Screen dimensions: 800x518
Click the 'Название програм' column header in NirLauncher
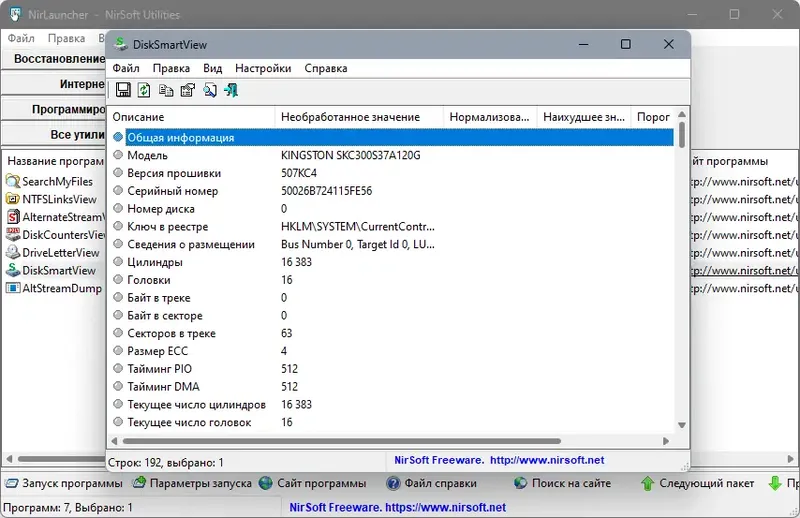[x=55, y=161]
